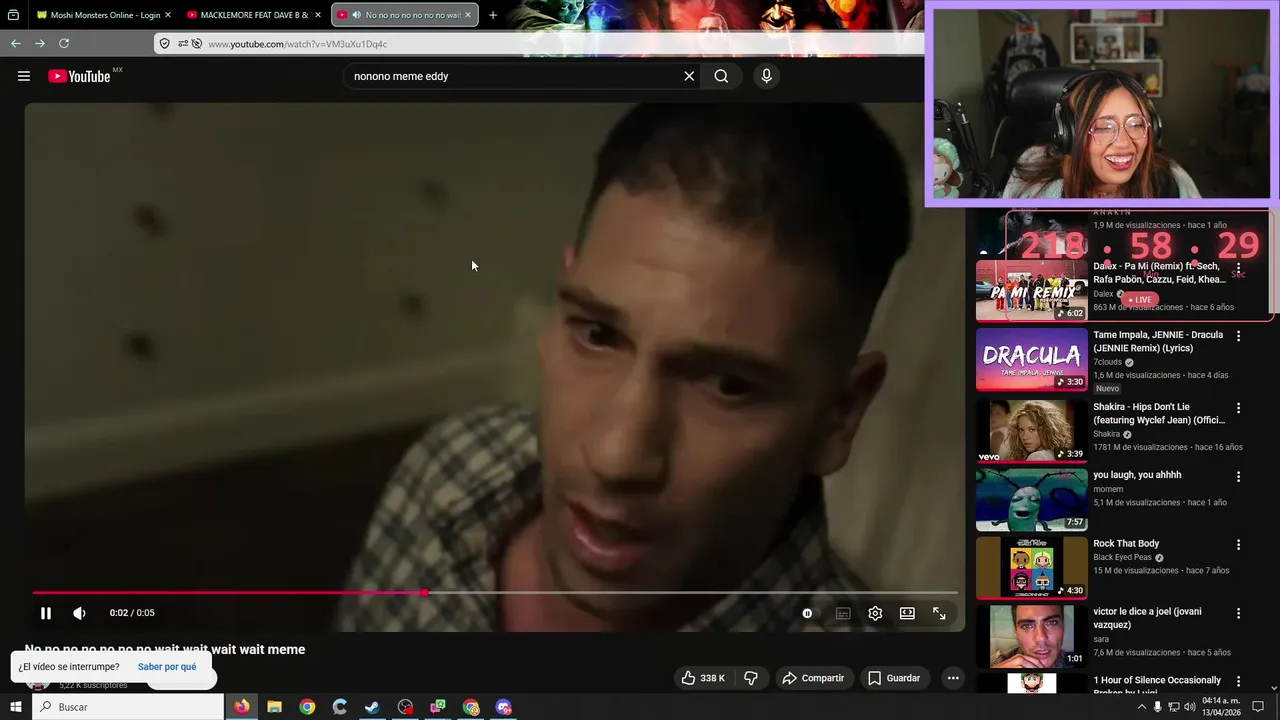Go to the YouTube home logo
Screen dimensions: 1280x720
(79, 76)
